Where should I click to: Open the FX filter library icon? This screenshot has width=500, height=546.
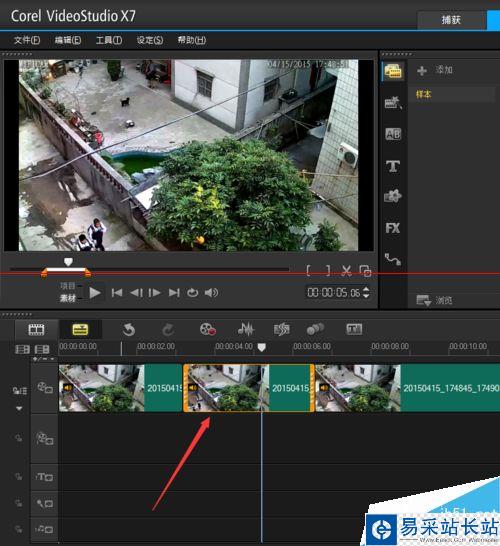pyautogui.click(x=393, y=228)
